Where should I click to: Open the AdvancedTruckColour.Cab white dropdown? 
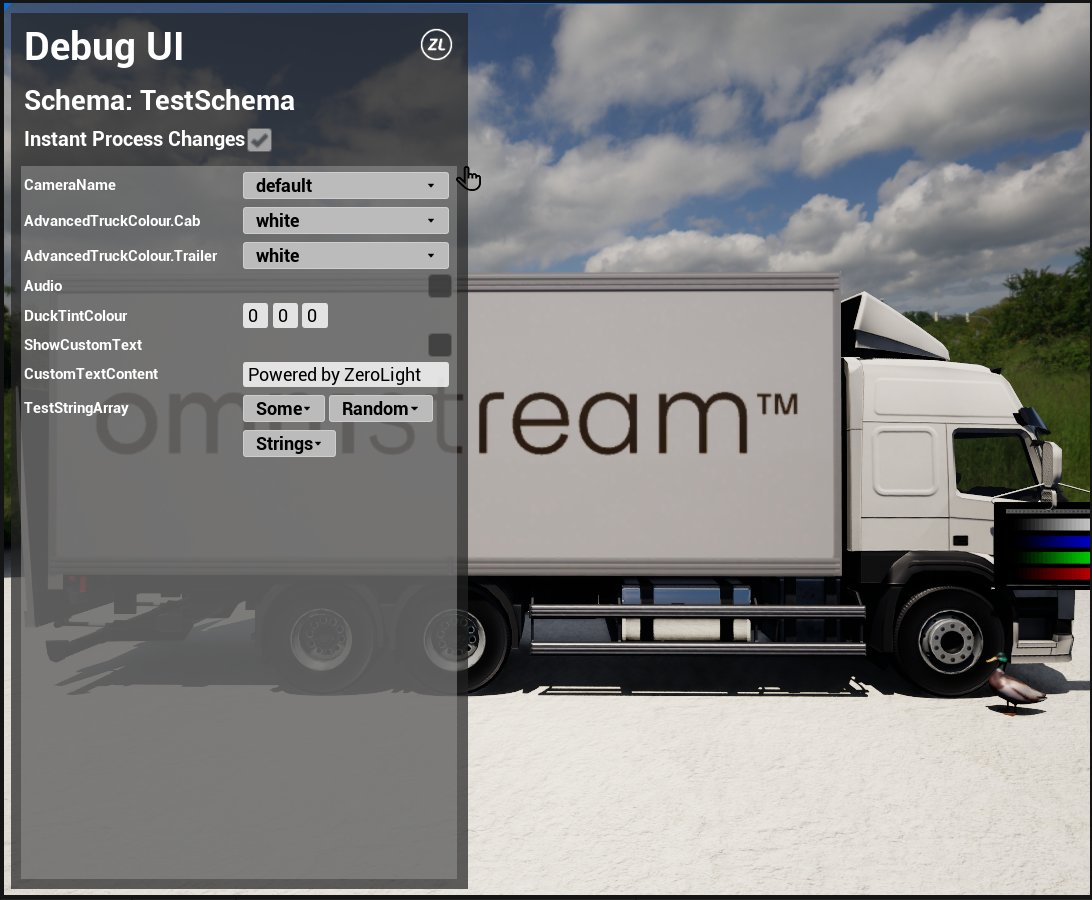point(345,220)
